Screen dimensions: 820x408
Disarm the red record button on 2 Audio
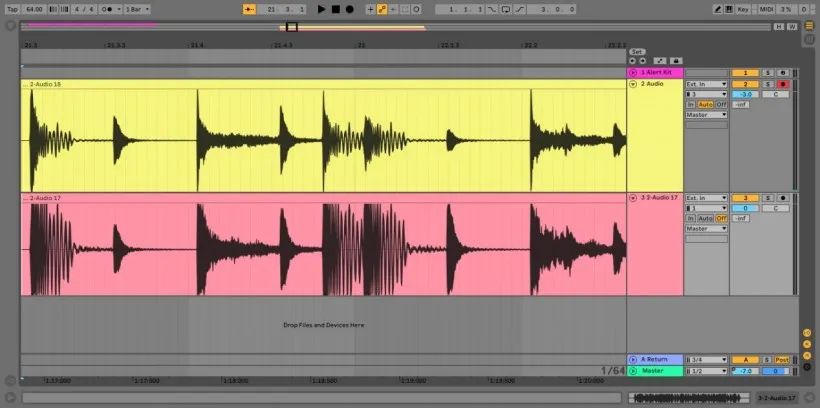click(783, 84)
